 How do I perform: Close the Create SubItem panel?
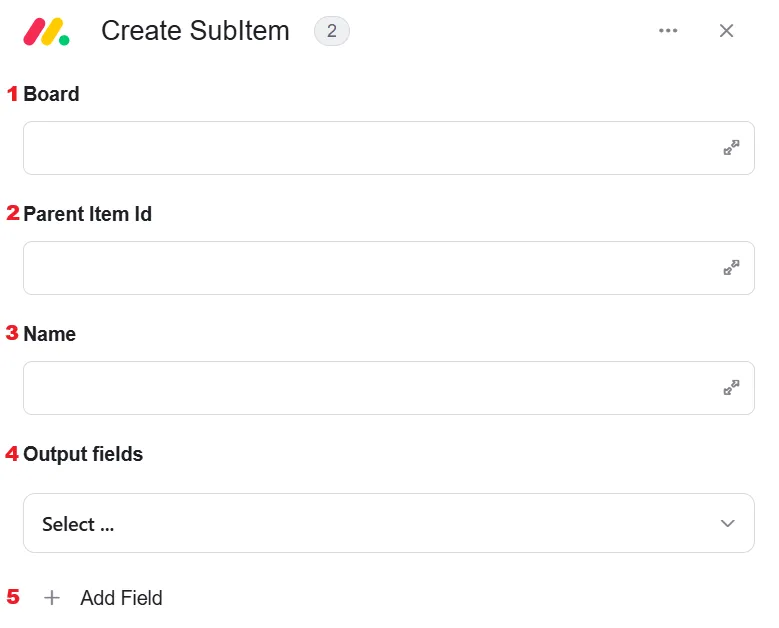click(x=726, y=31)
